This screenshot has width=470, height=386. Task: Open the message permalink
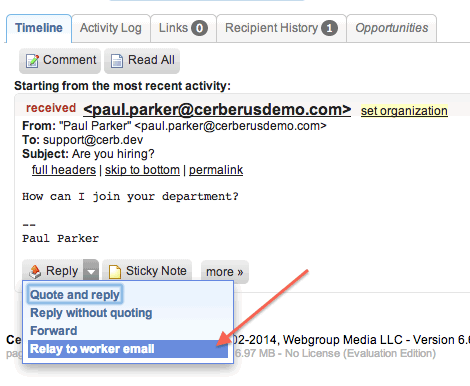tap(216, 170)
